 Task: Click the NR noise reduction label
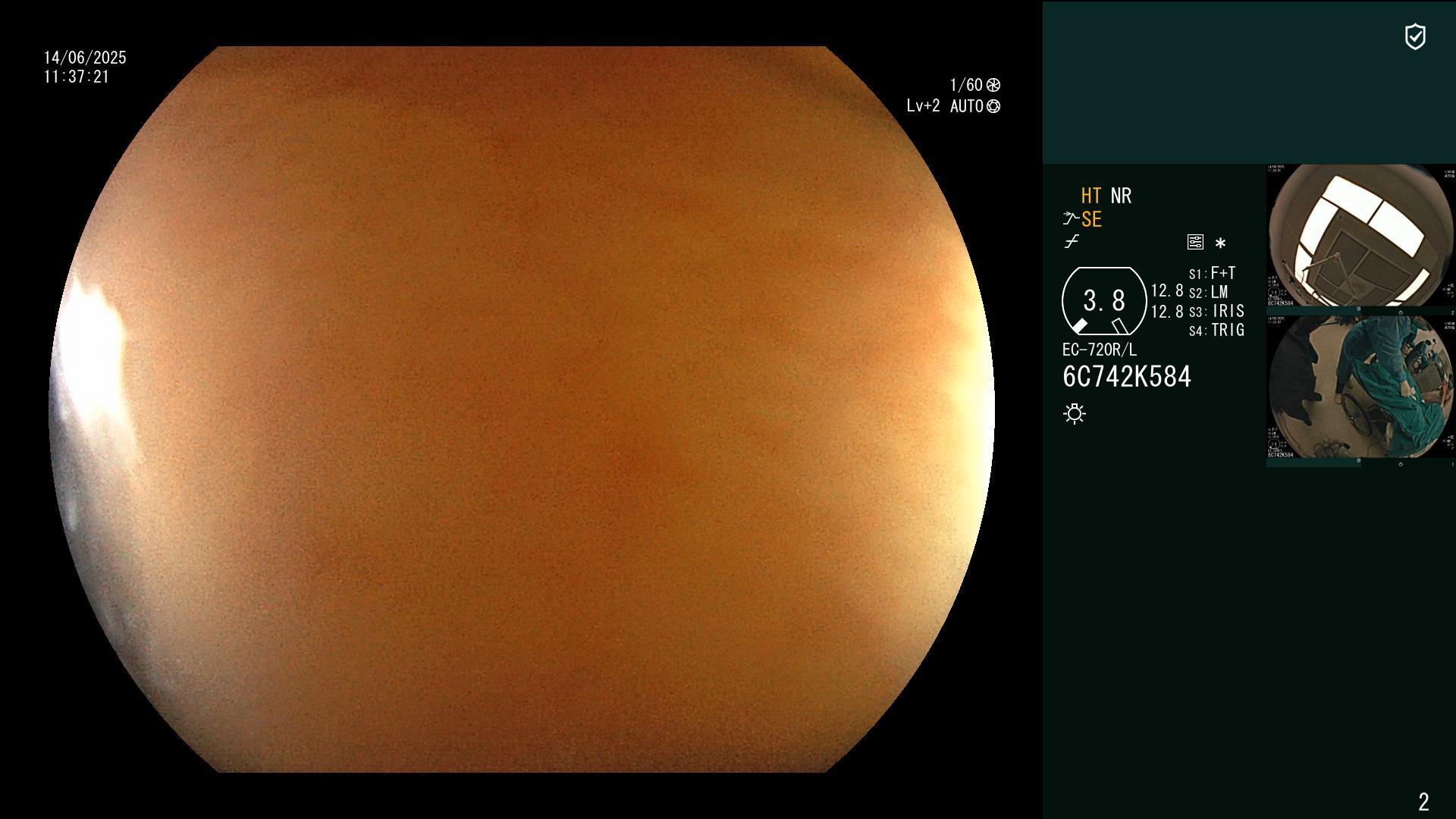tap(1121, 196)
